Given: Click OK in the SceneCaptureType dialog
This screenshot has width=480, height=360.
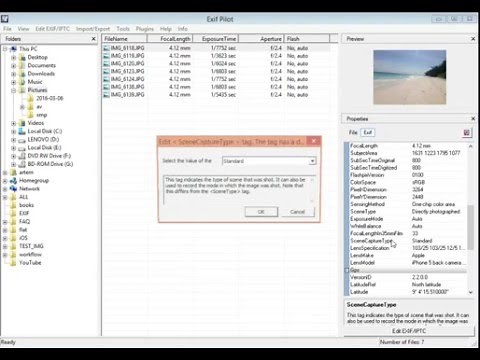Looking at the screenshot, I should (261, 212).
